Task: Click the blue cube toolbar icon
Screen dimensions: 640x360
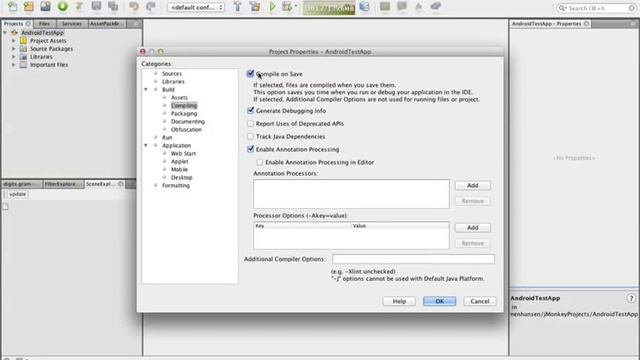Action: 364,7
